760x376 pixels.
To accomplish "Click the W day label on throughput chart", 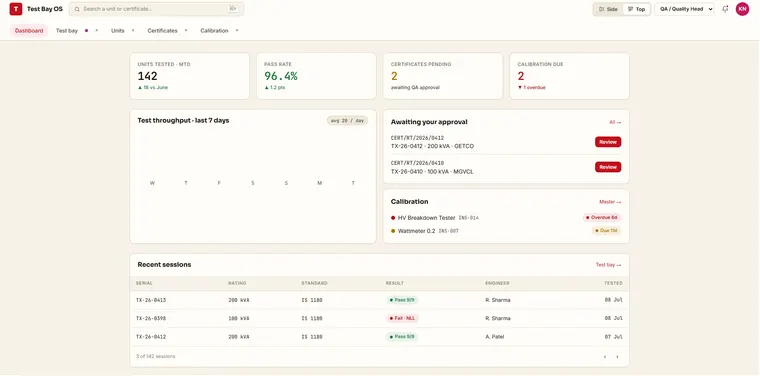I will pos(152,183).
